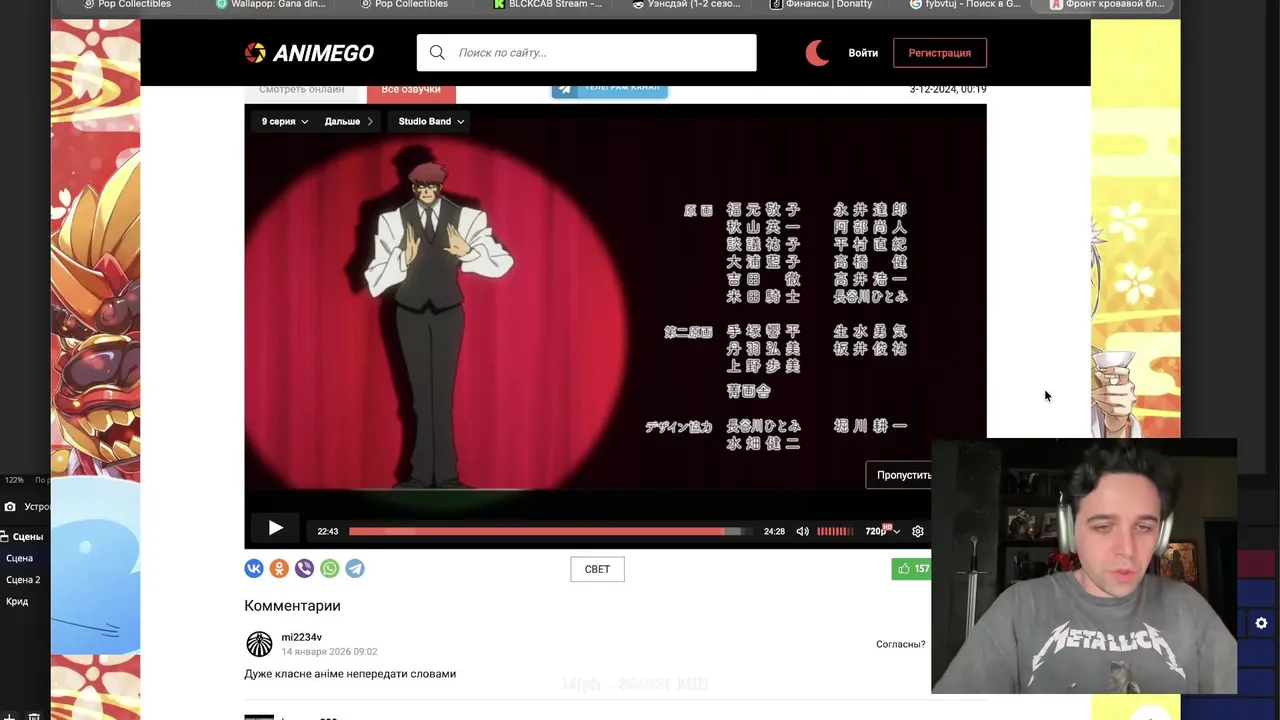Screen dimensions: 1280x720
Task: Open the 9 серия episode dropdown
Action: [285, 121]
